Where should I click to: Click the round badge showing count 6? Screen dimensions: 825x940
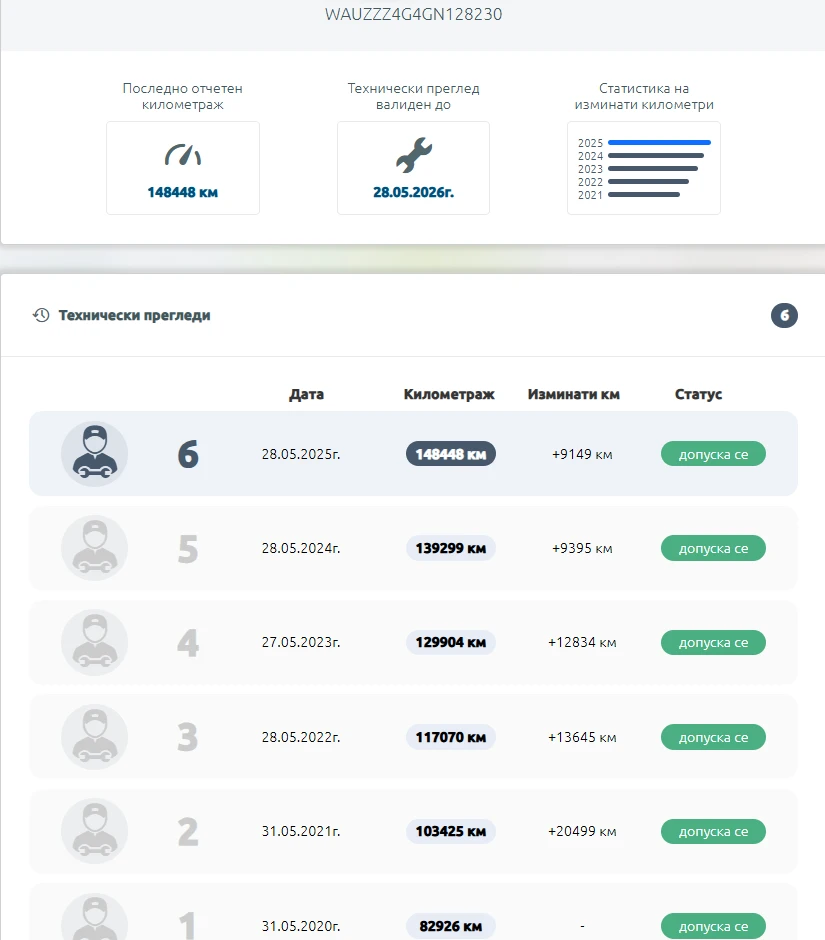784,316
